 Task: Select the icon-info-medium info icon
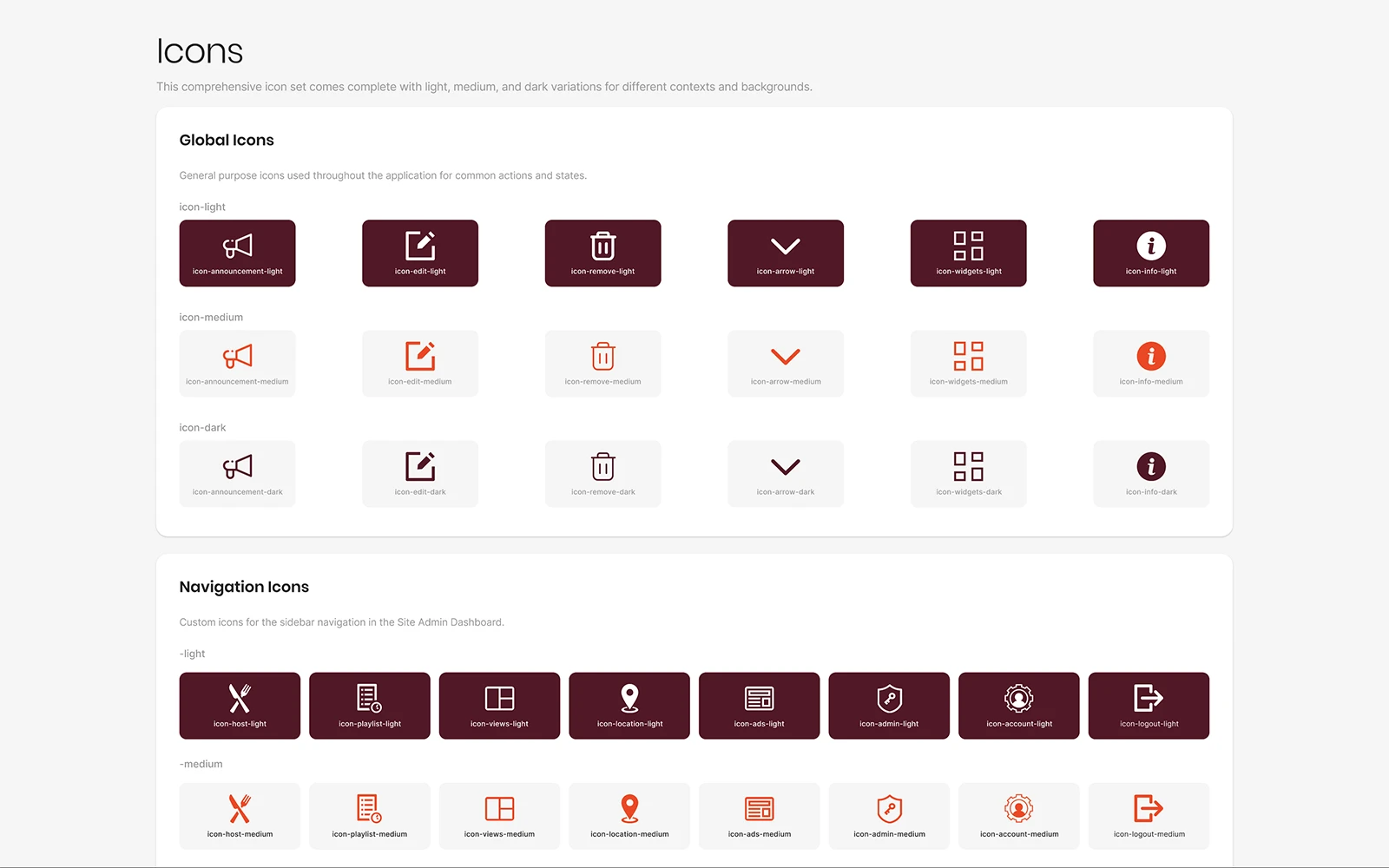(x=1151, y=356)
